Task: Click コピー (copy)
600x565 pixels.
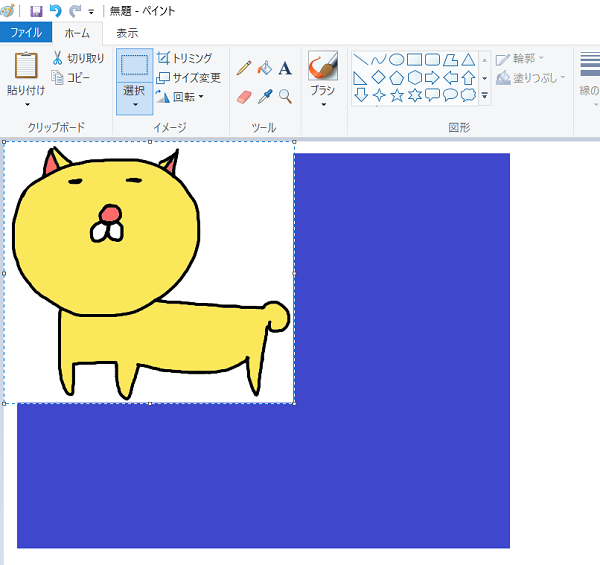Action: tap(71, 78)
